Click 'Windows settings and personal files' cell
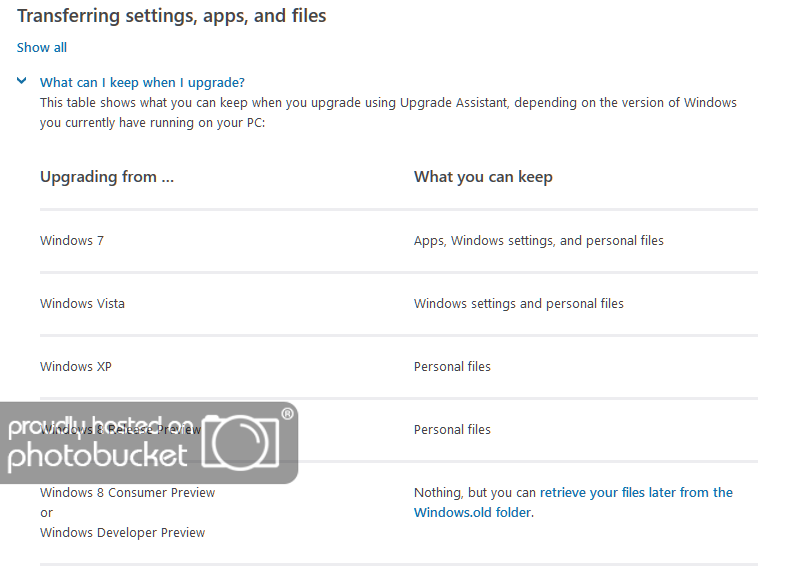 518,304
